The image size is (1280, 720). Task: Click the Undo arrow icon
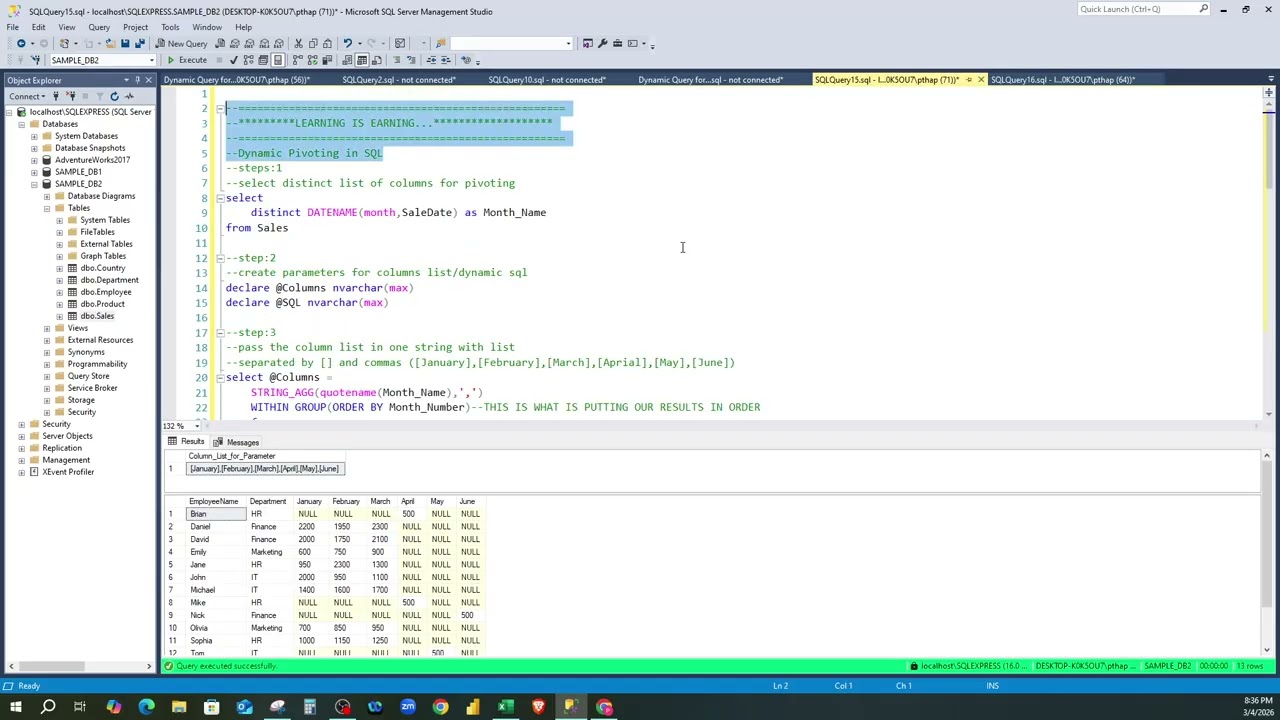[x=347, y=43]
